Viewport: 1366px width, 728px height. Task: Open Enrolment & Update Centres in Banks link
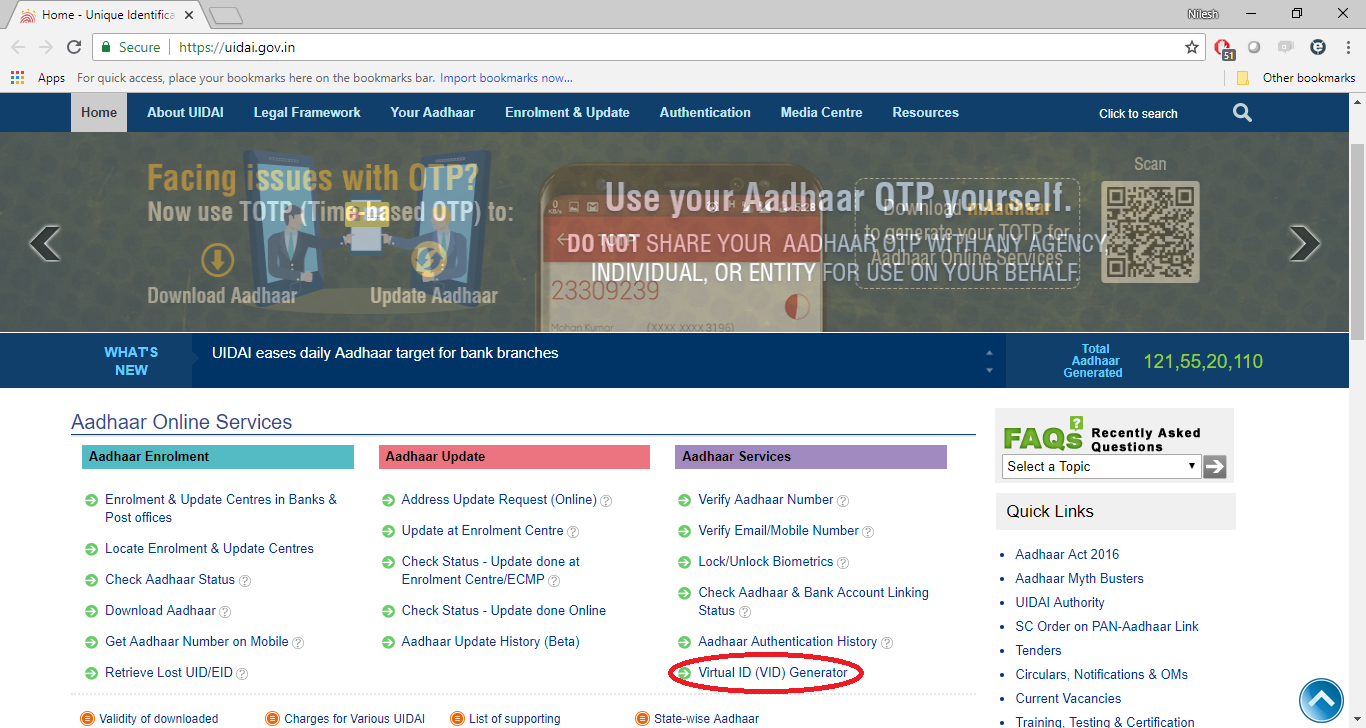click(221, 508)
